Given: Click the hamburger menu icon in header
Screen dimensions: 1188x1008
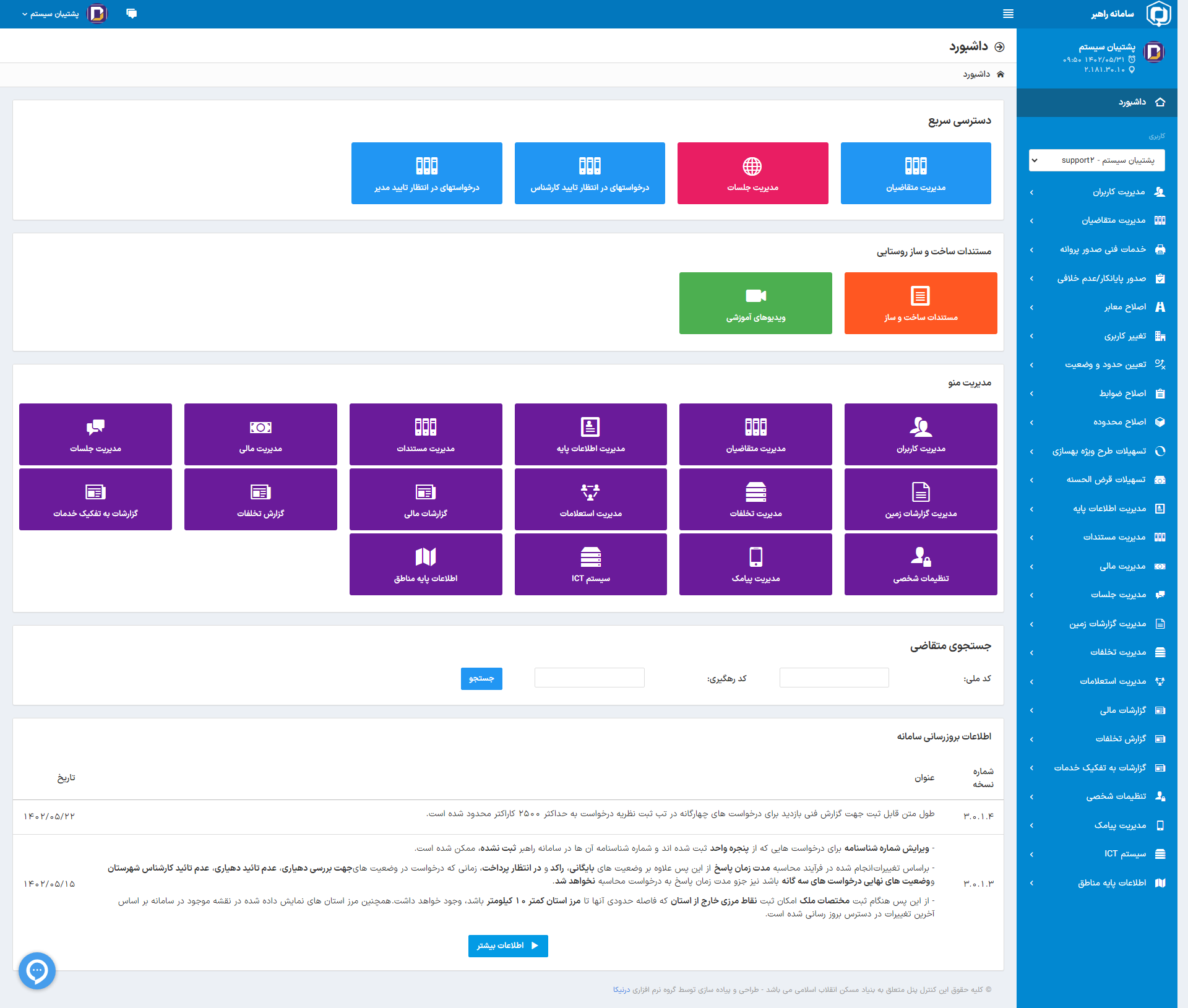Looking at the screenshot, I should tap(1008, 14).
